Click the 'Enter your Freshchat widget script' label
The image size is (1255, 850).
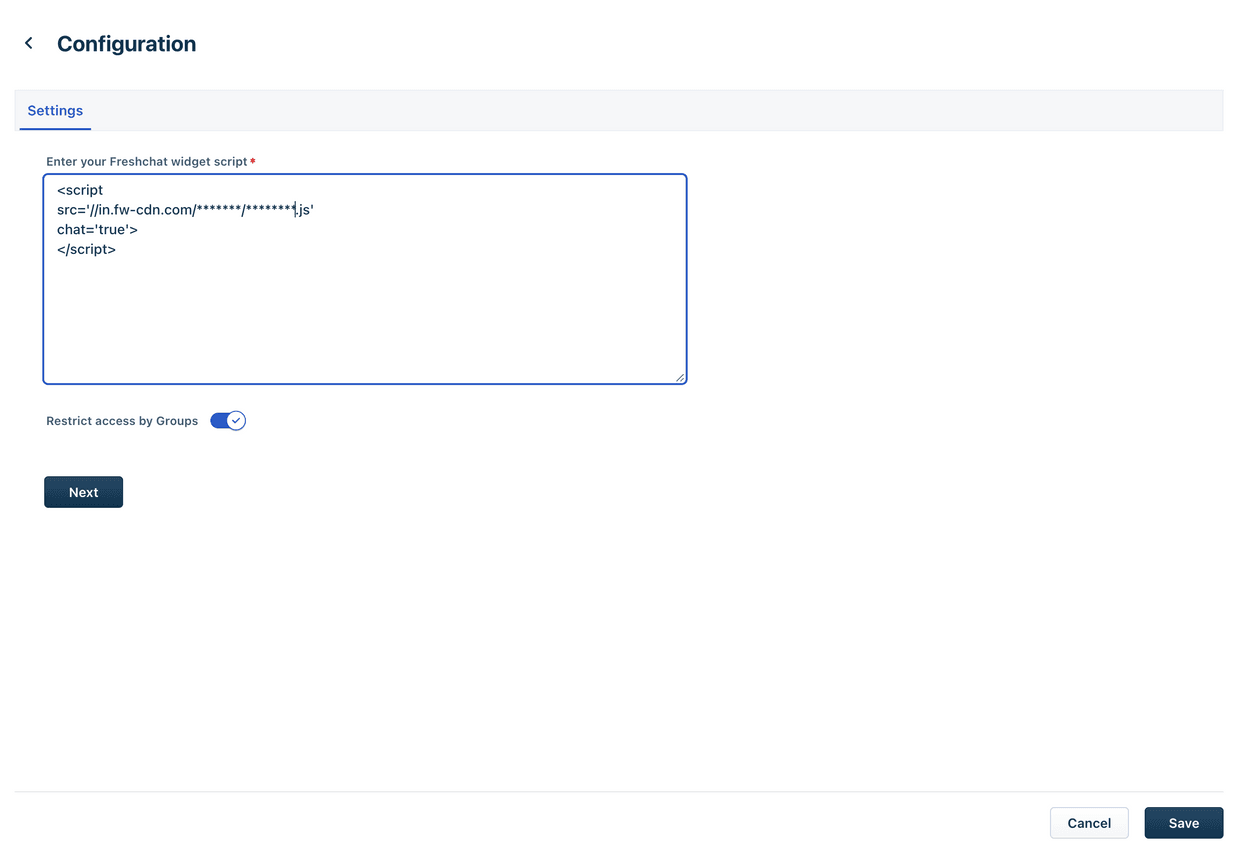146,161
